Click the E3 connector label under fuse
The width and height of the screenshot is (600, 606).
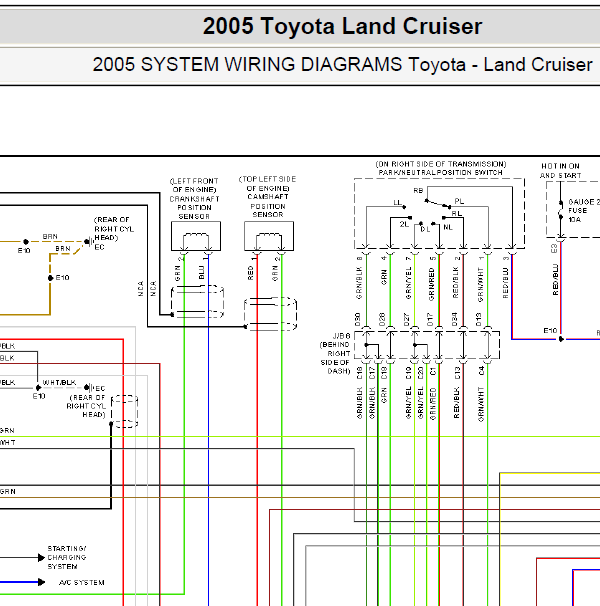[x=554, y=249]
